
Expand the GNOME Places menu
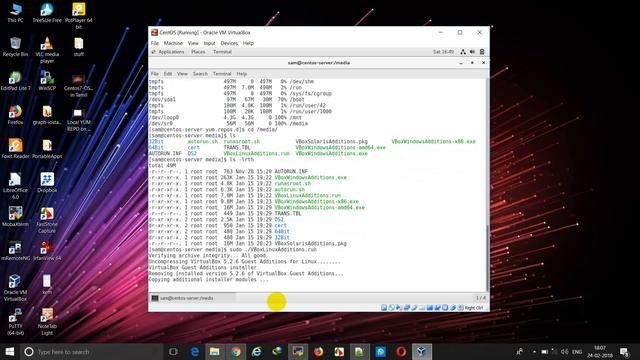(198, 52)
